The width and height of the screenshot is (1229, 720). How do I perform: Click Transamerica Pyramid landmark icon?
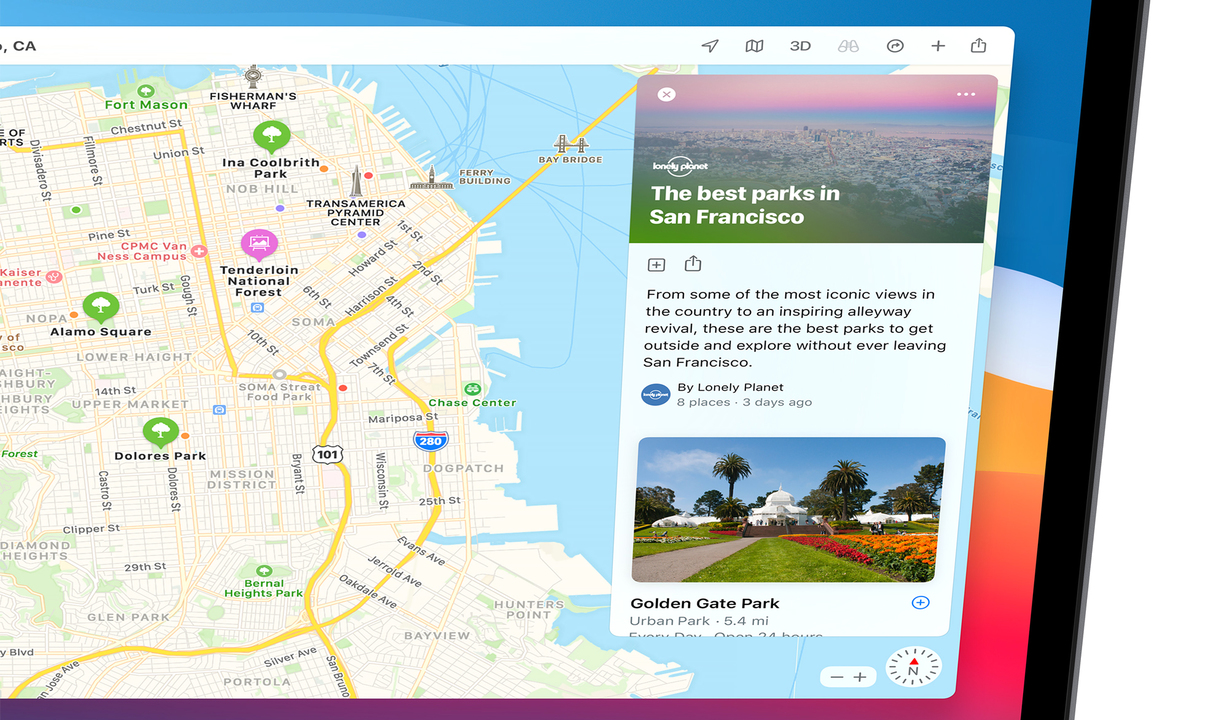[355, 181]
